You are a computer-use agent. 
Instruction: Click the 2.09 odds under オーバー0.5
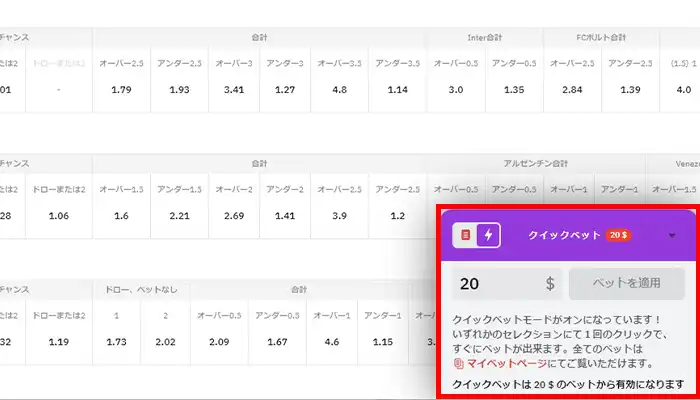[218, 342]
